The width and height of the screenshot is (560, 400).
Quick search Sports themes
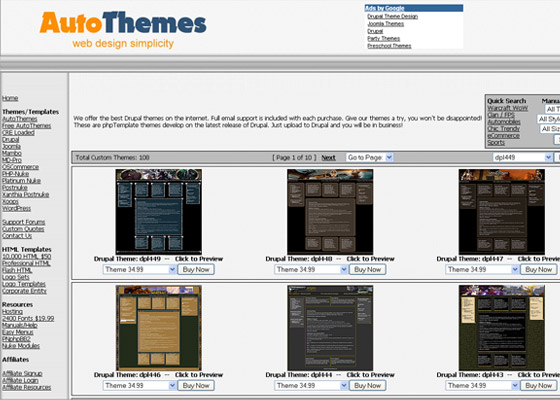pyautogui.click(x=496, y=142)
